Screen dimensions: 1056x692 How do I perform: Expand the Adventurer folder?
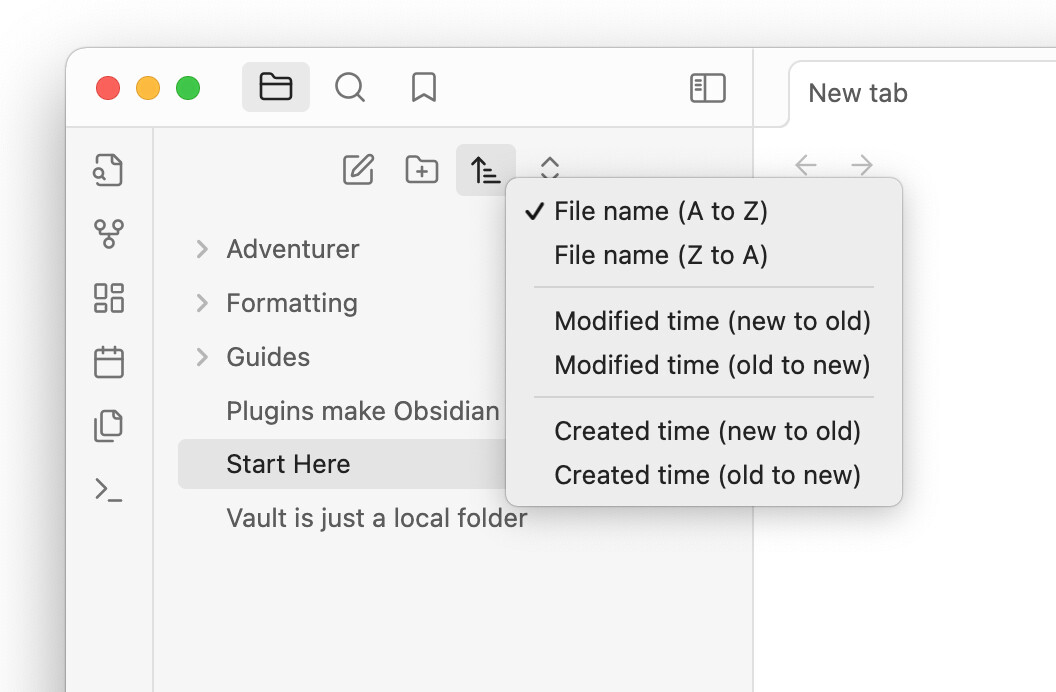tap(201, 249)
